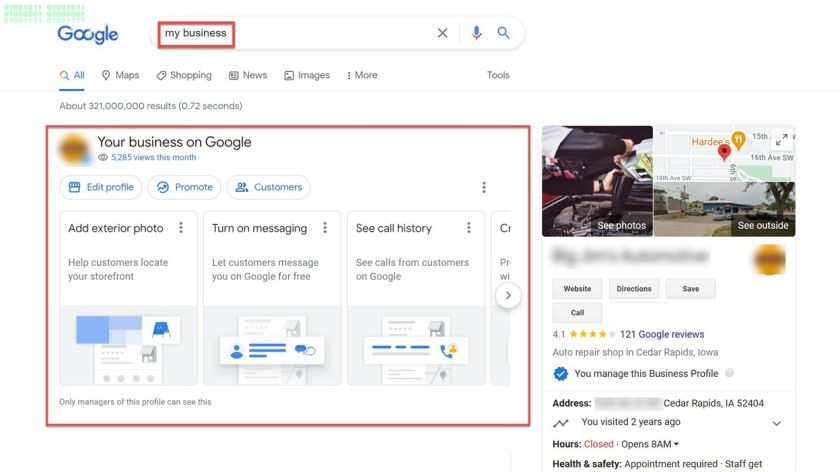Switch to the Images tab

click(x=306, y=75)
